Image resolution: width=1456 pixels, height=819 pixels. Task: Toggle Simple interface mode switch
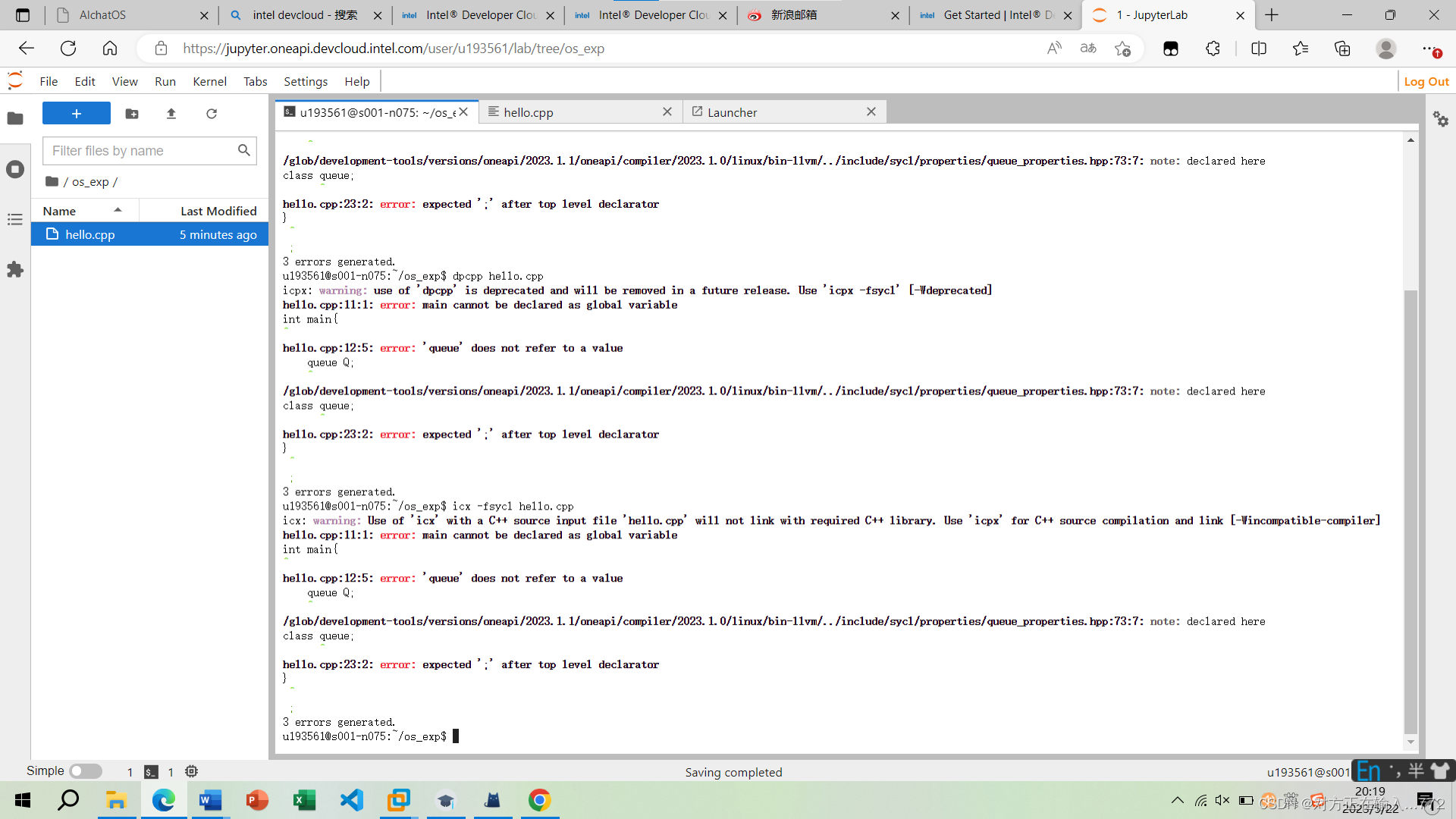pos(86,771)
